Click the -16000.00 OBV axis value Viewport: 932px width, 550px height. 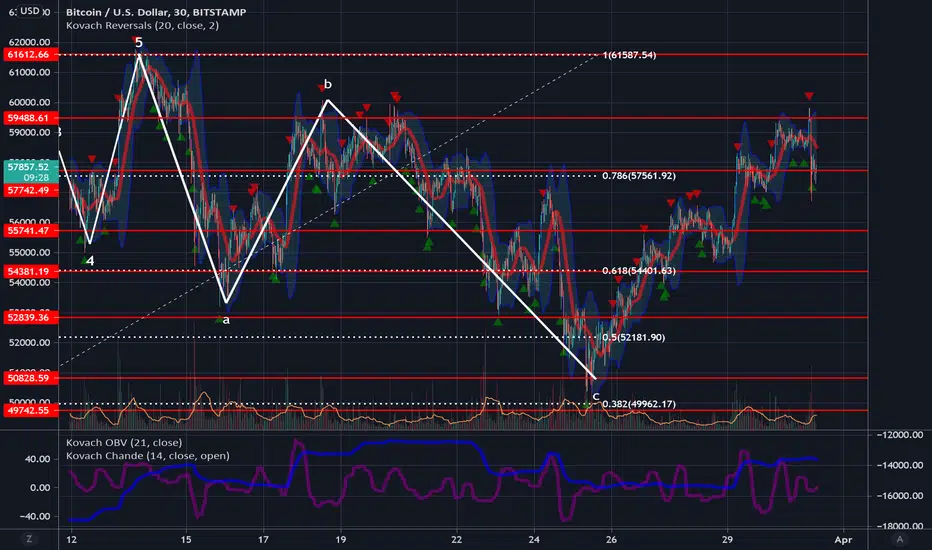(x=900, y=496)
